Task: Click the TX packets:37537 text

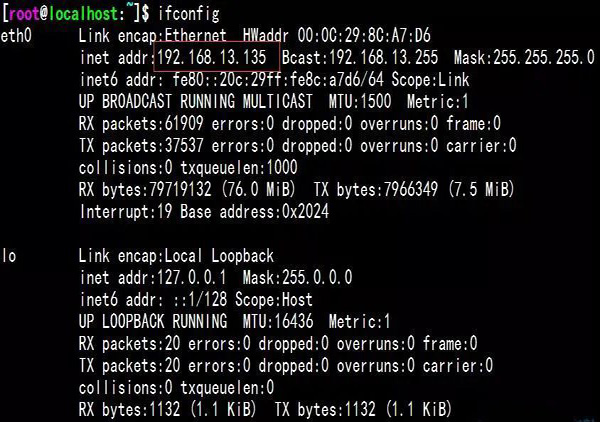Action: click(x=141, y=145)
